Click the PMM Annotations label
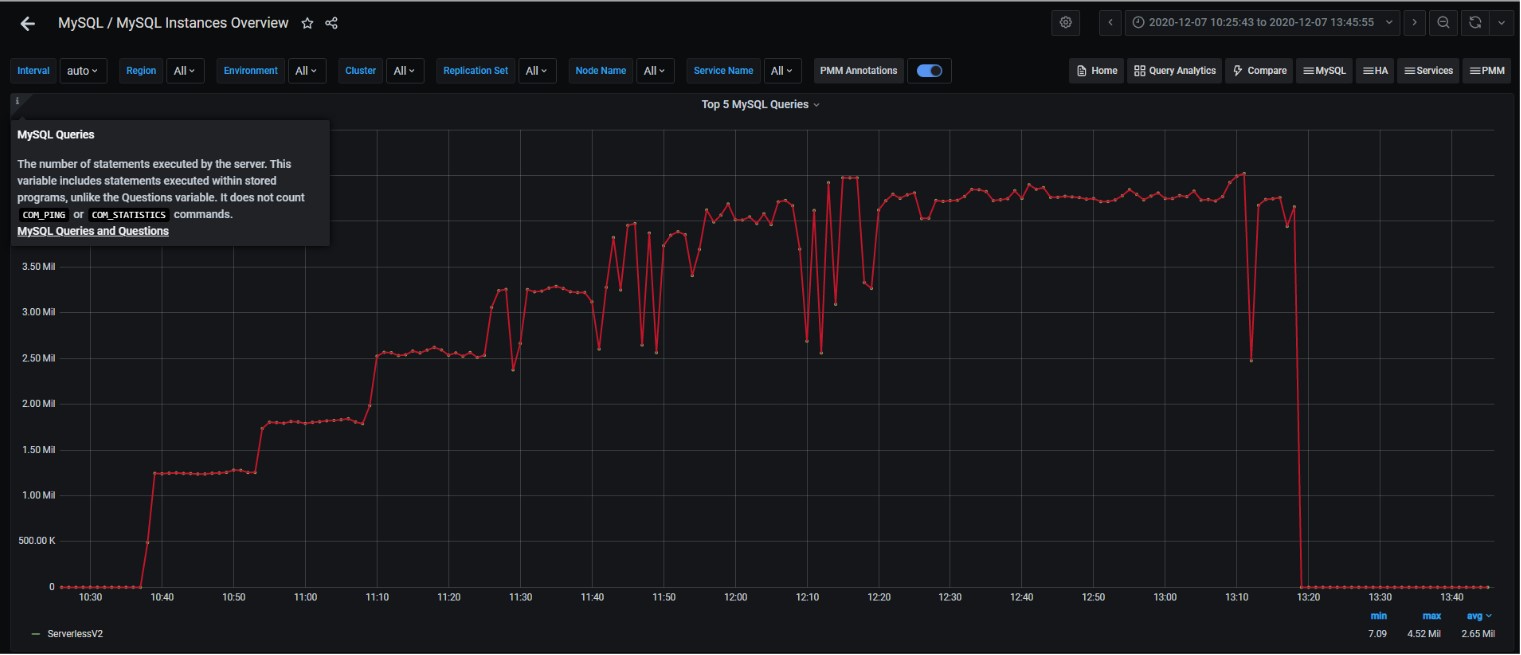Screen dimensions: 1521x655 pos(859,71)
